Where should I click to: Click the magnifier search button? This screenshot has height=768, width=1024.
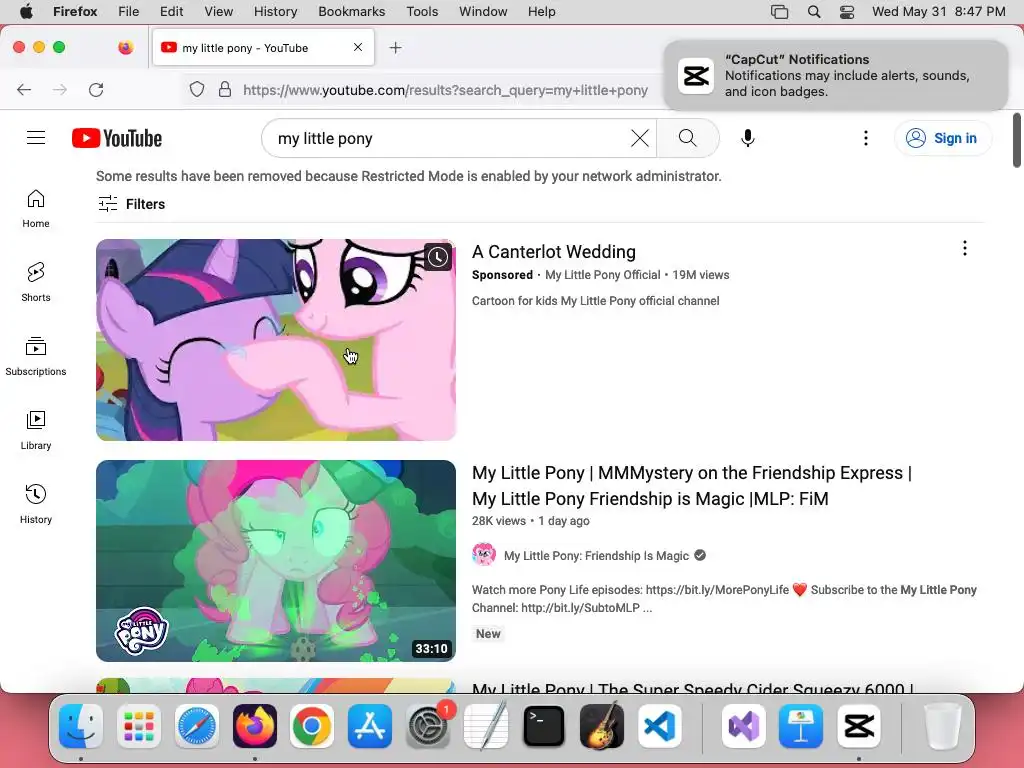[688, 138]
